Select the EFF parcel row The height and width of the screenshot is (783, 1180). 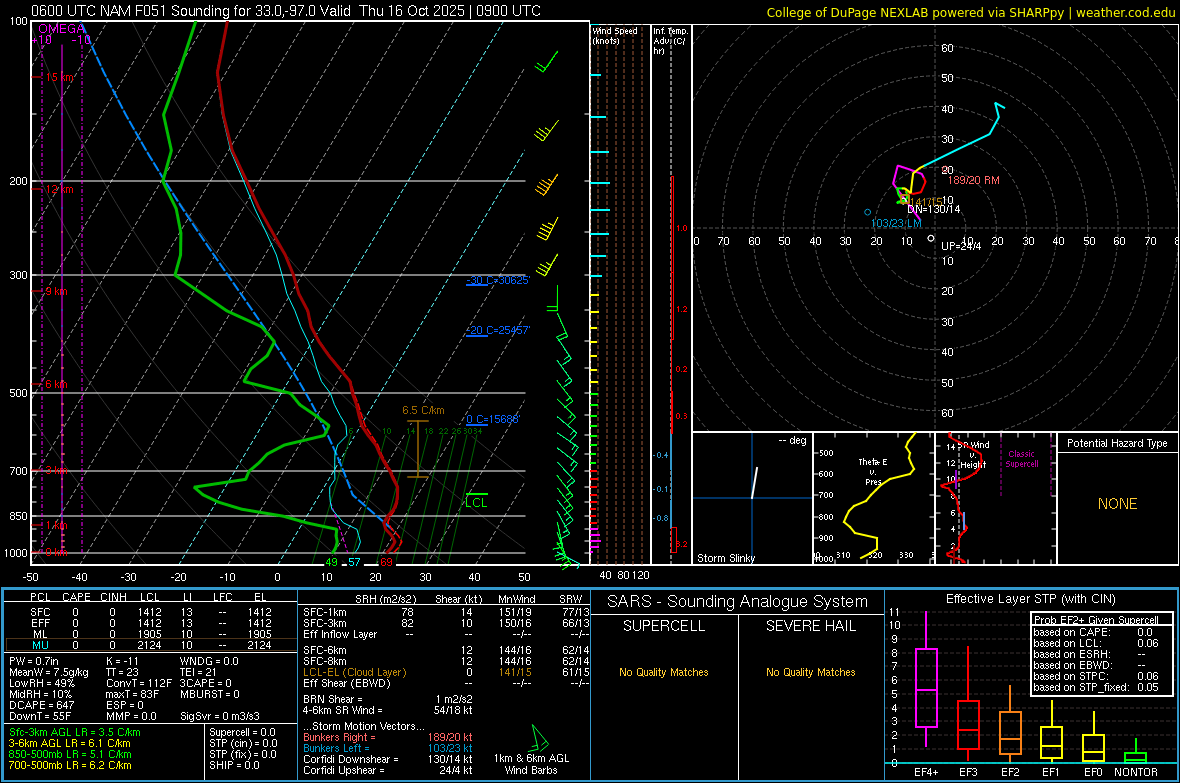(x=151, y=623)
